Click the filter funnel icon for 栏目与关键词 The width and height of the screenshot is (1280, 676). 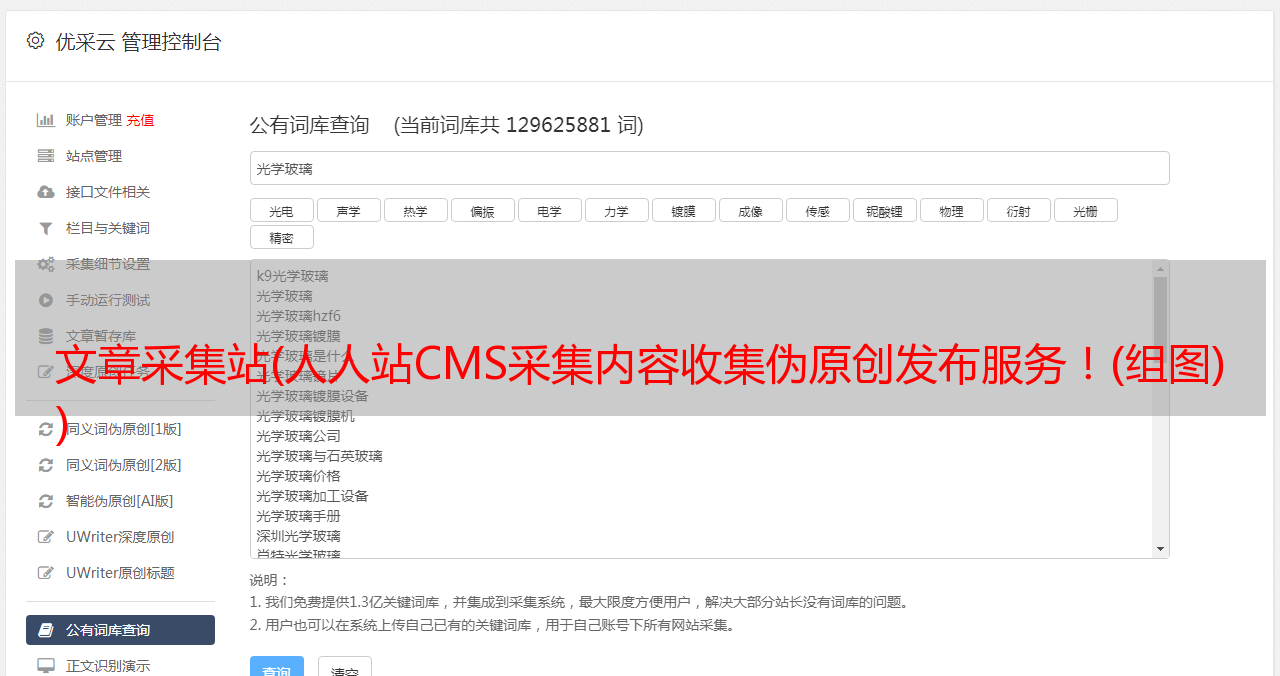[46, 228]
